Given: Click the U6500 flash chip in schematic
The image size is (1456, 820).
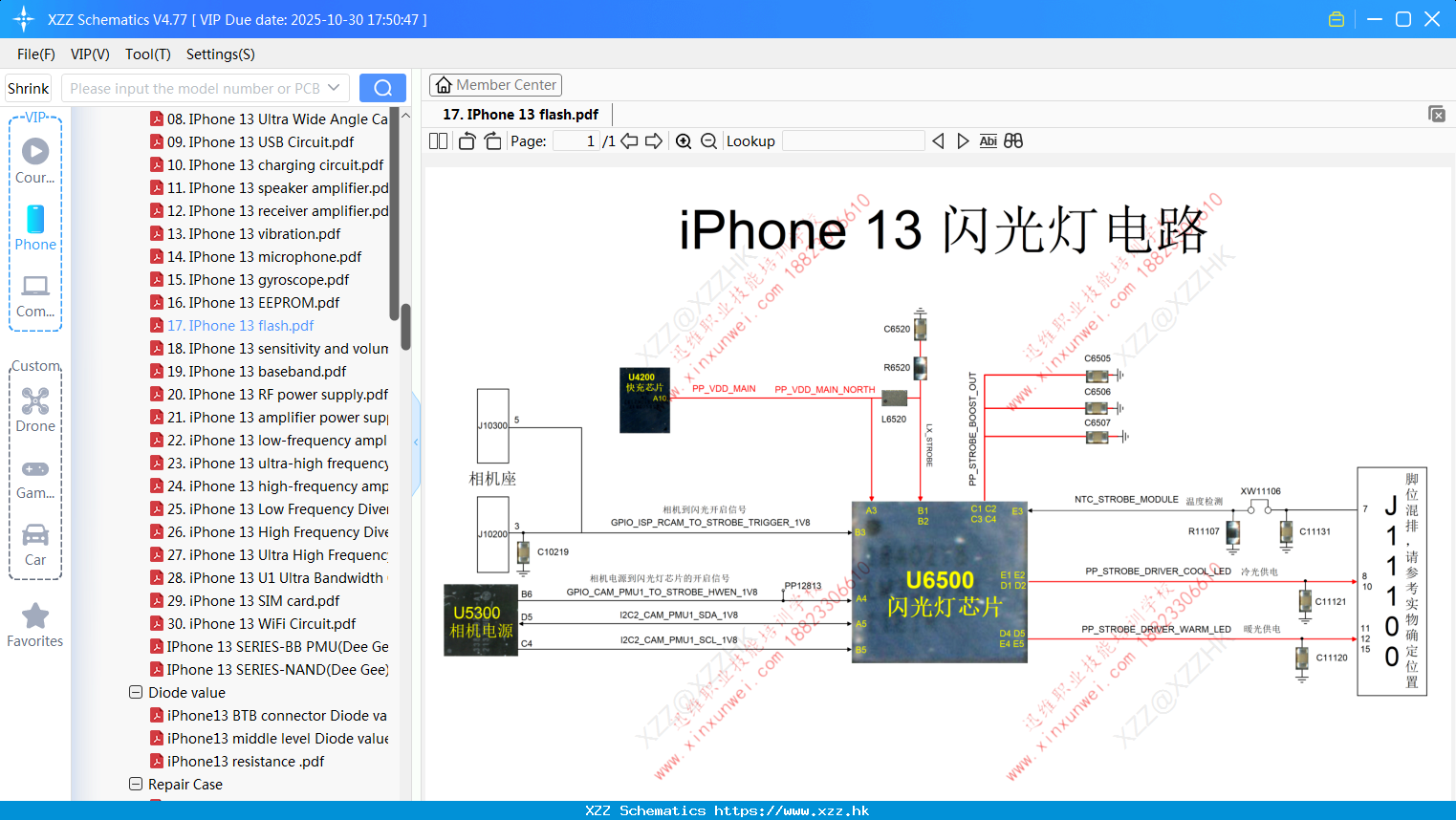Looking at the screenshot, I should coord(940,581).
